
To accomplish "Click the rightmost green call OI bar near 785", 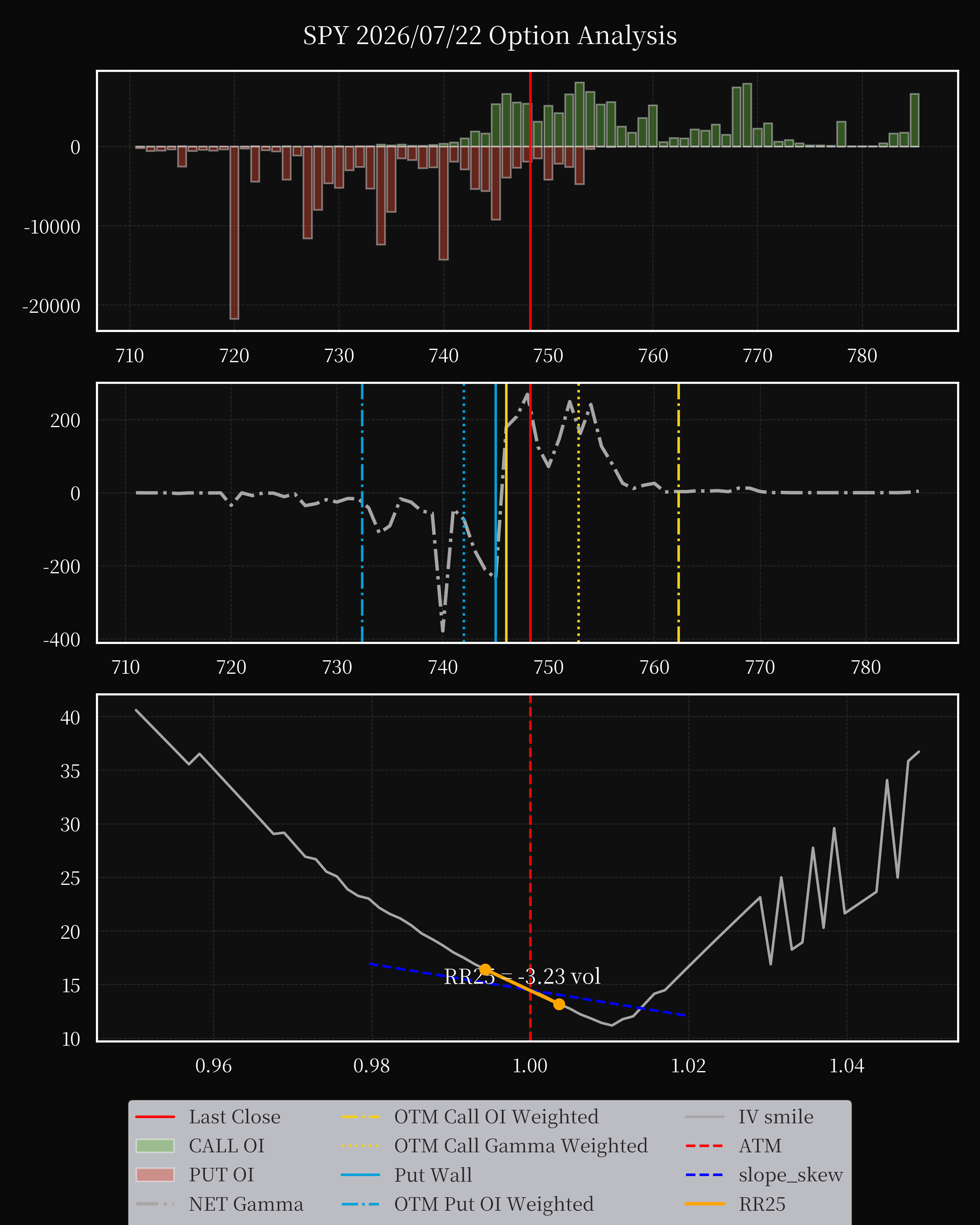I will [x=915, y=120].
